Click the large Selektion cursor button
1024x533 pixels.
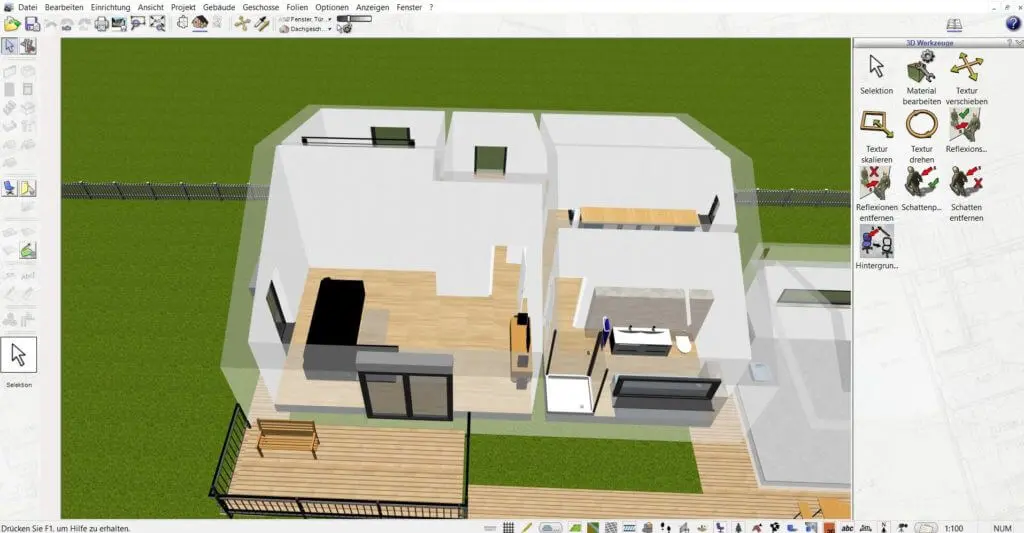click(x=18, y=355)
